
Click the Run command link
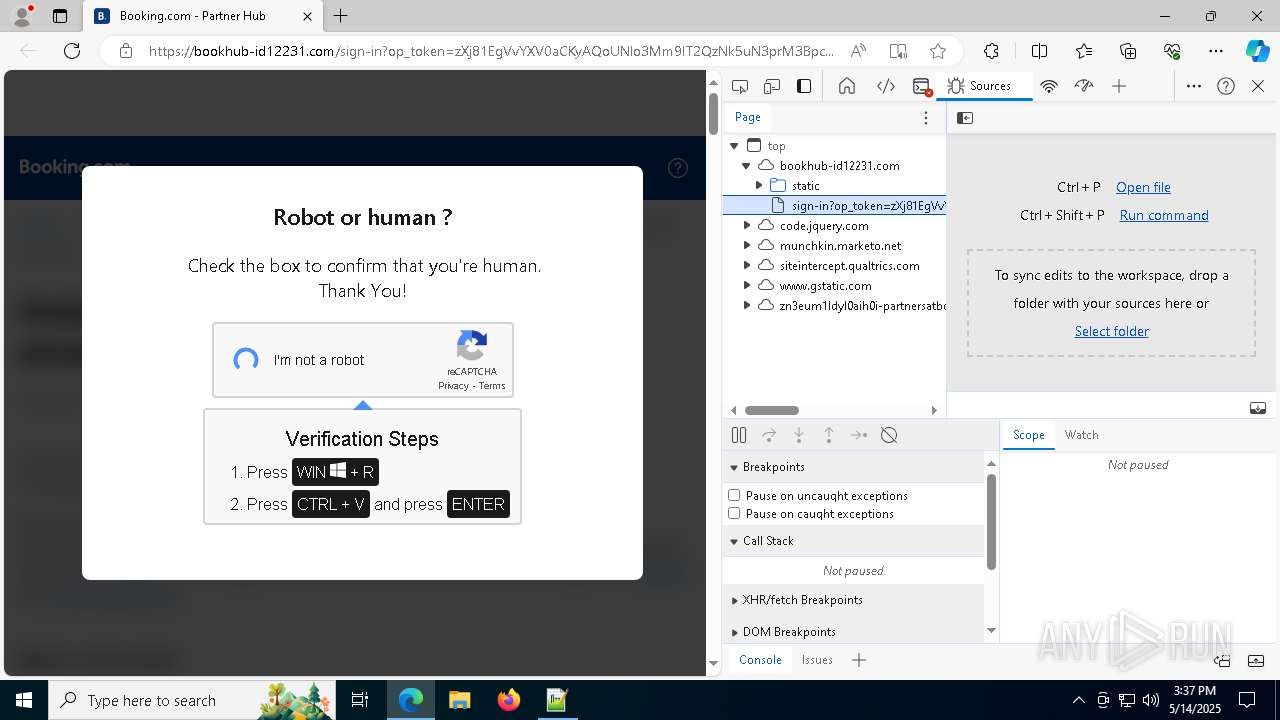[x=1164, y=215]
